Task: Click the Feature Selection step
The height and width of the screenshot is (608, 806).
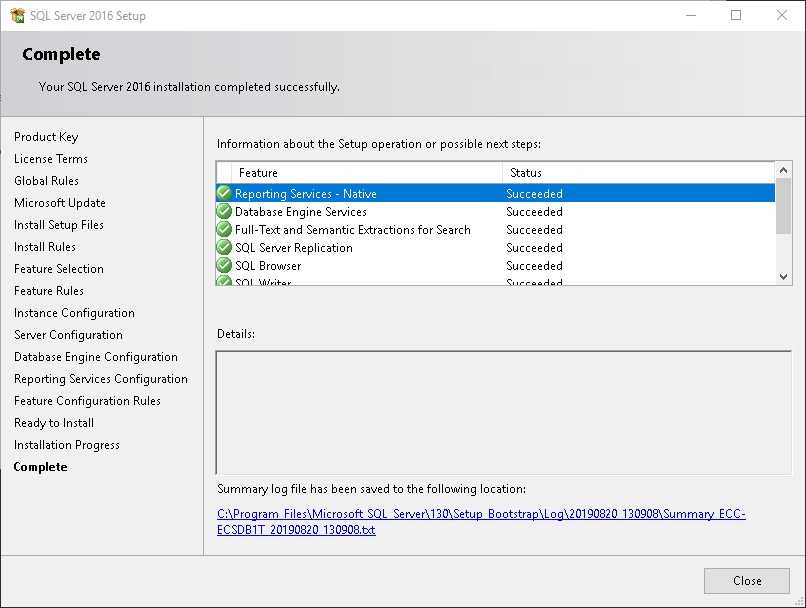Action: (x=59, y=269)
